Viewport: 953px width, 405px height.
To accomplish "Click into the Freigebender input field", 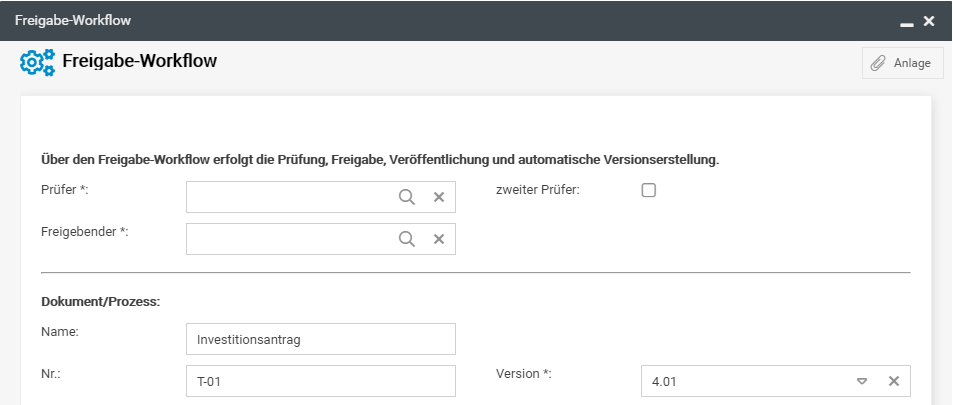I will click(290, 239).
